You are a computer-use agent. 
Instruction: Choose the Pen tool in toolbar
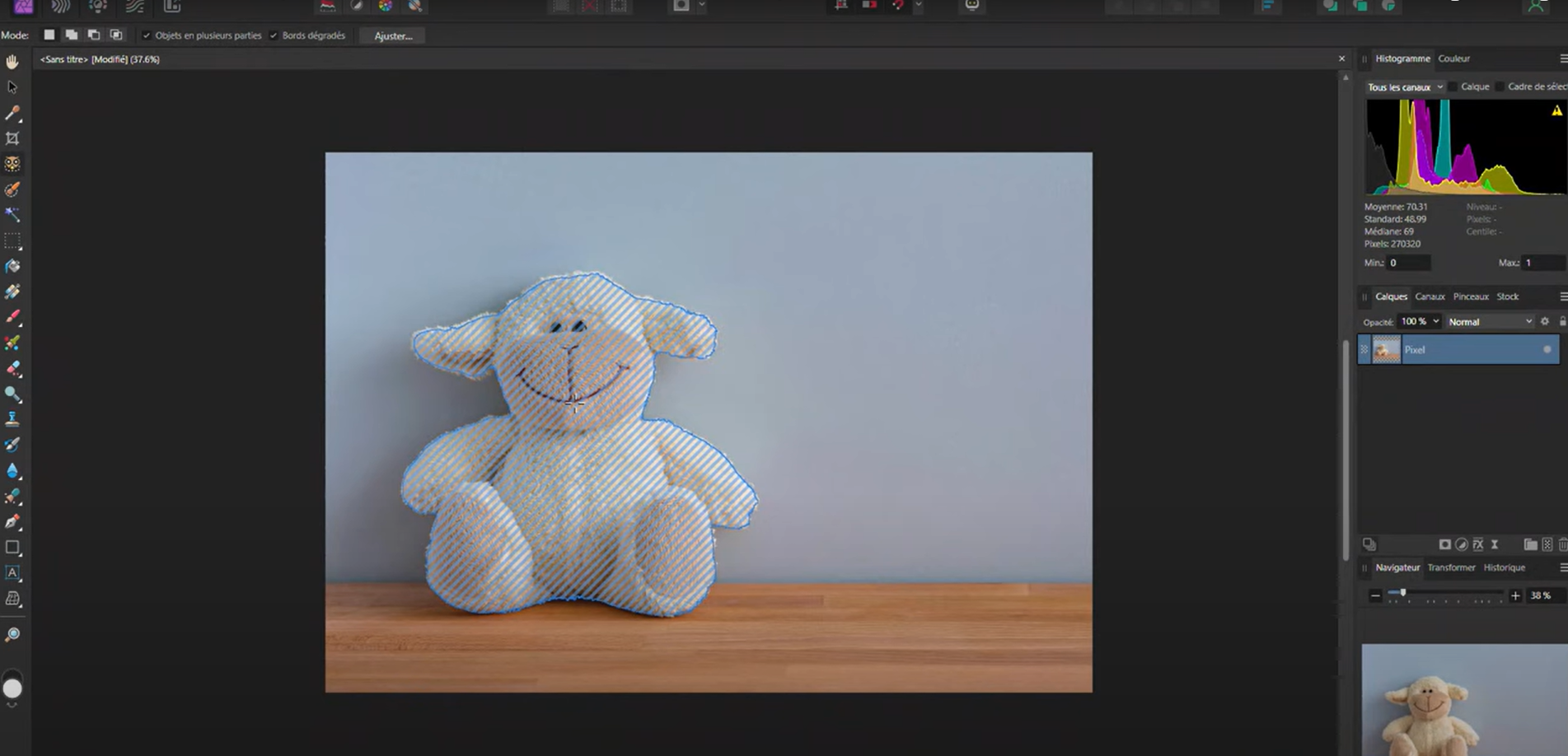(x=12, y=521)
